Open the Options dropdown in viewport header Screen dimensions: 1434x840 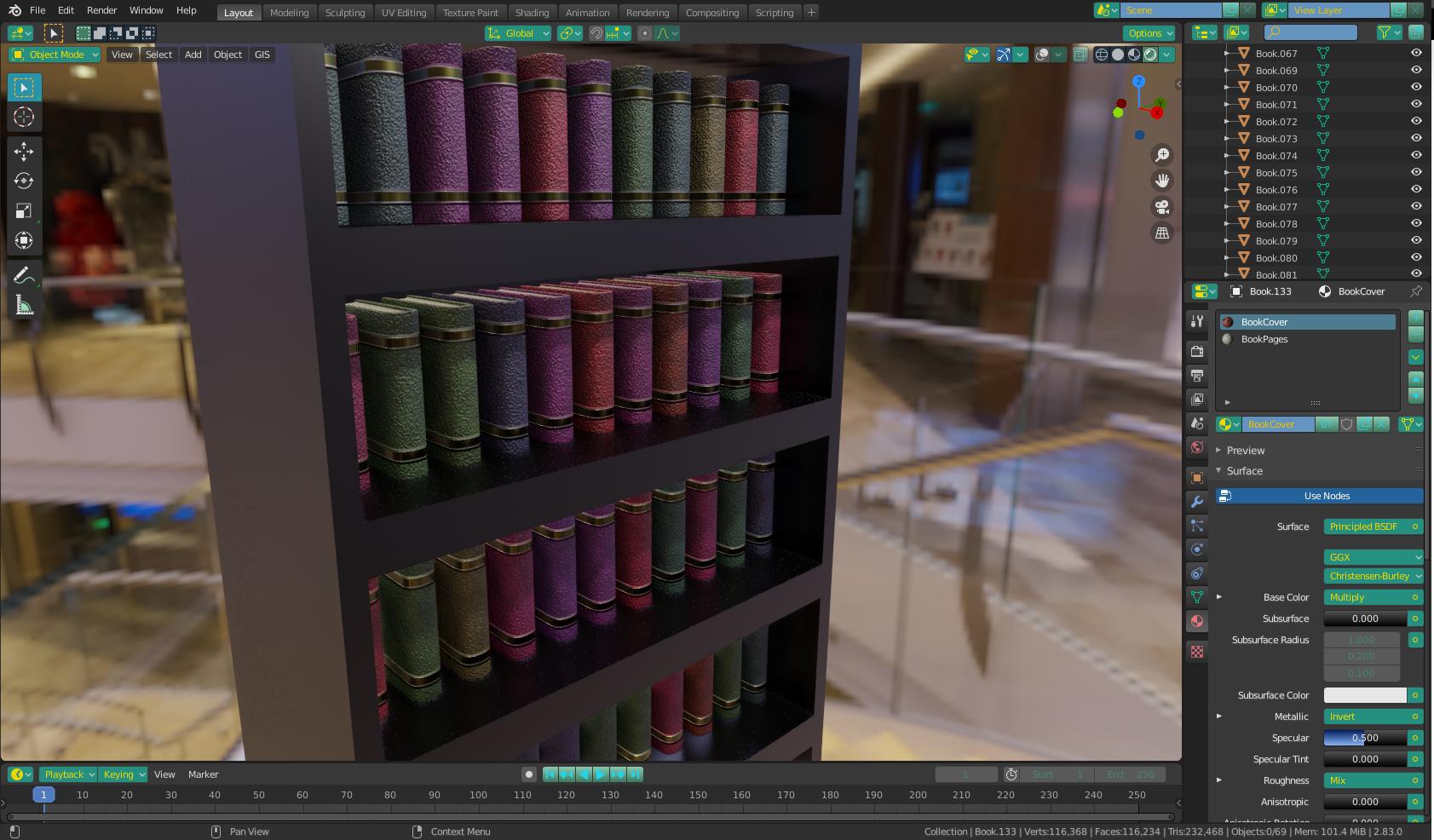pyautogui.click(x=1149, y=33)
